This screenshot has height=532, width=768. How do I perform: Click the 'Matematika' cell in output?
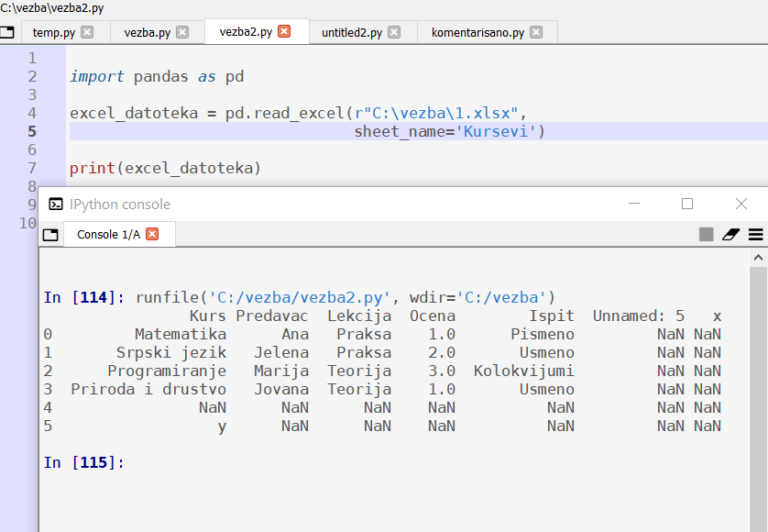pos(180,334)
